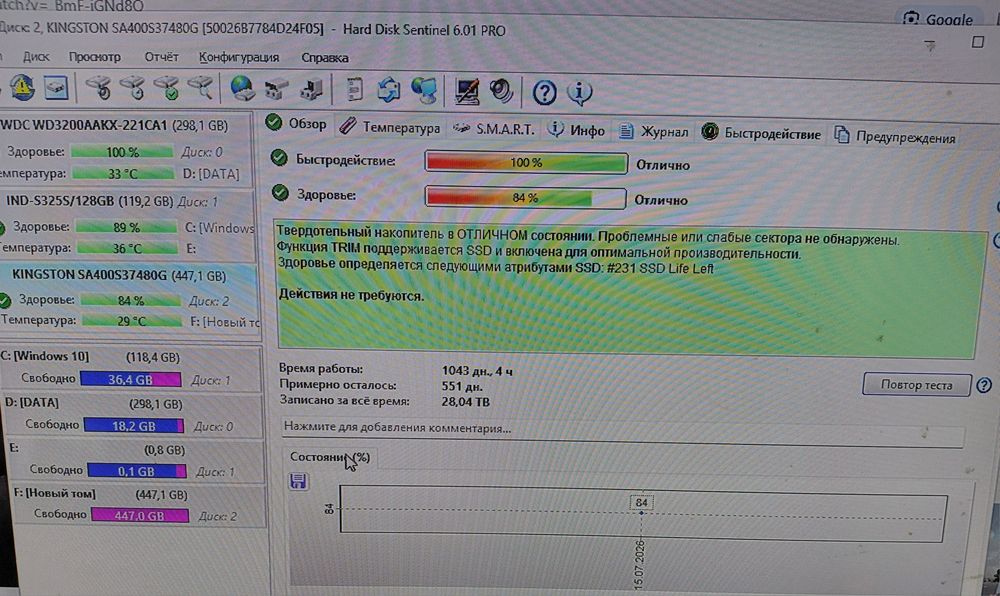This screenshot has height=596, width=1000.
Task: Open the Конфигурация menu
Action: click(239, 57)
